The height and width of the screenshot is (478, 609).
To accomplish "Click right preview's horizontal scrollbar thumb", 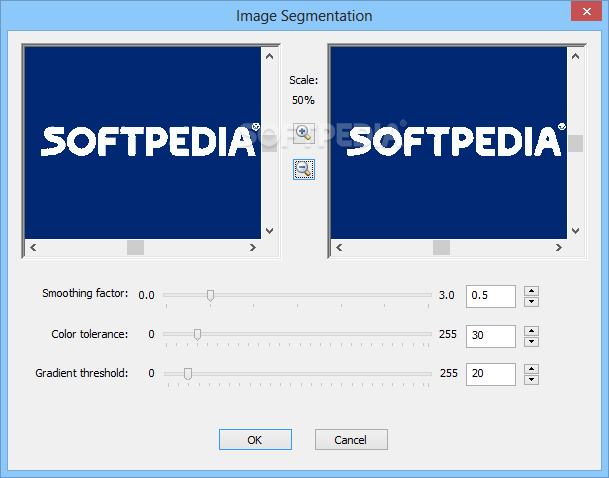I will (442, 247).
